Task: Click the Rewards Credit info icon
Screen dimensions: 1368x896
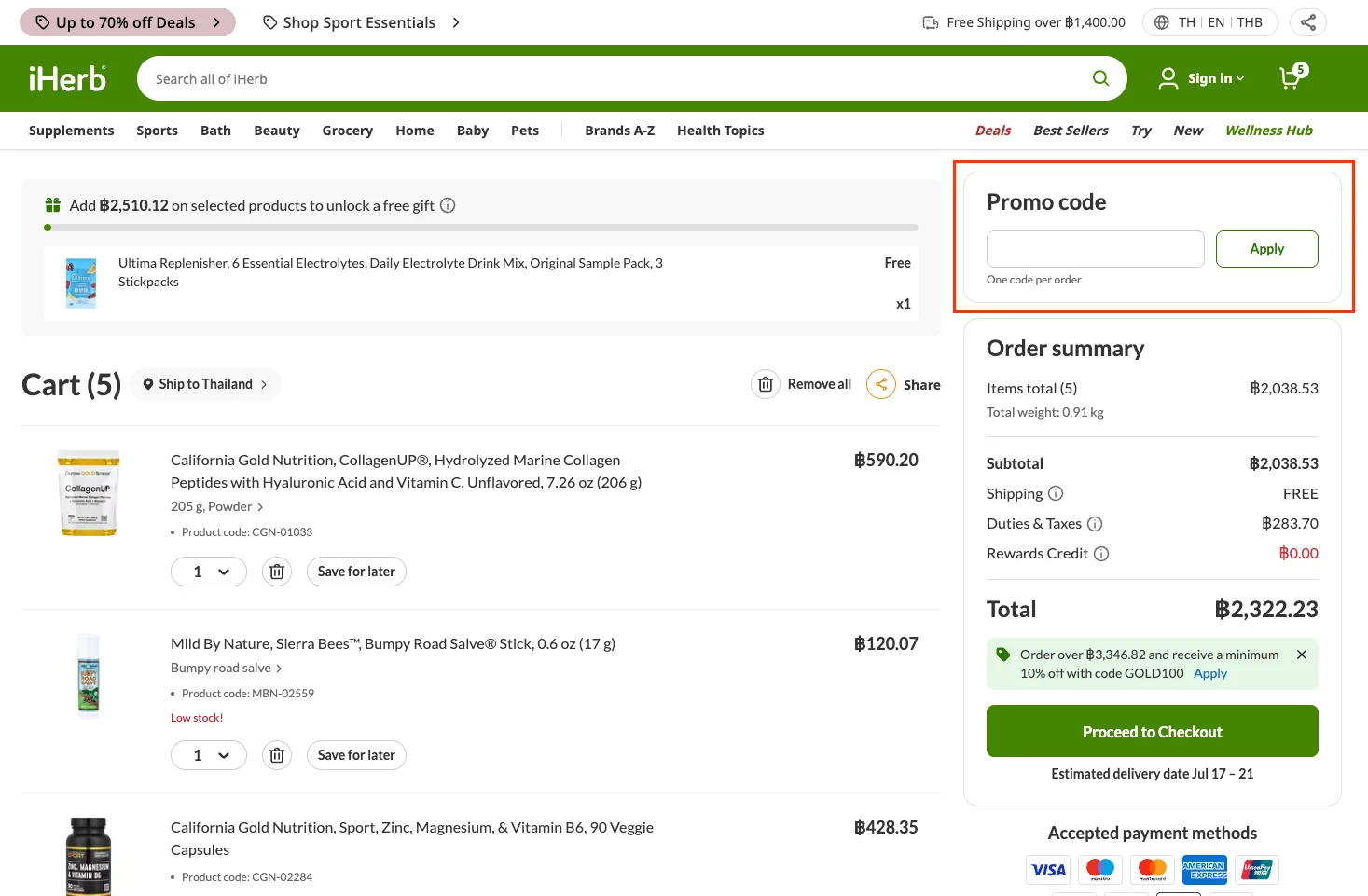Action: (1101, 554)
